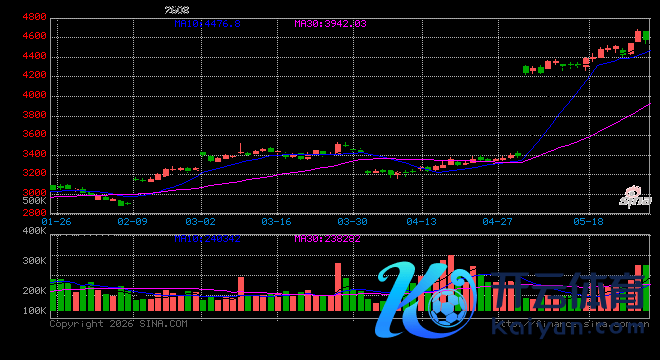Image resolution: width=660 pixels, height=360 pixels.
Task: Click the 05-18 date label
Action: 588,221
